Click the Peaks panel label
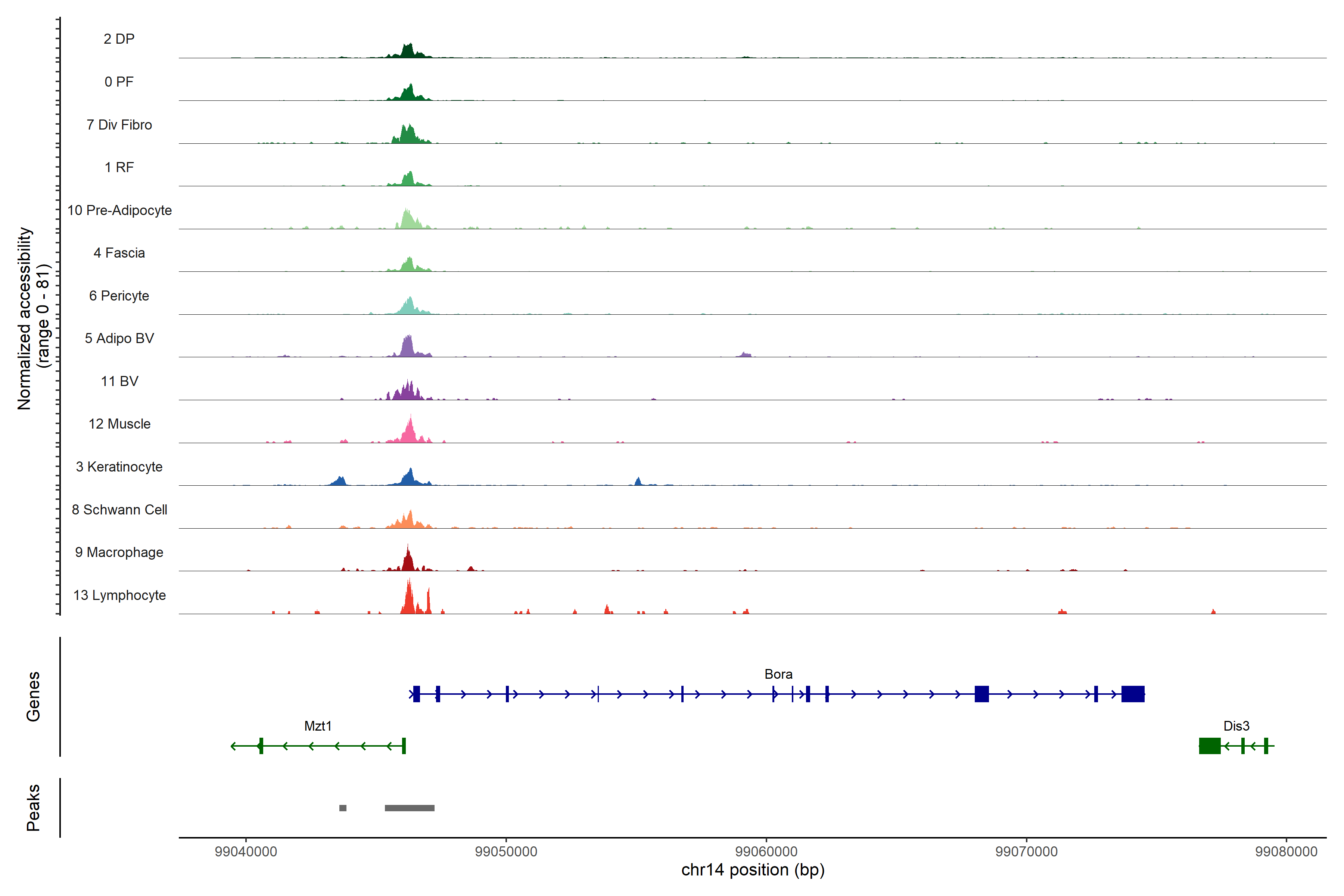Viewport: 1344px width, 896px height. point(33,808)
